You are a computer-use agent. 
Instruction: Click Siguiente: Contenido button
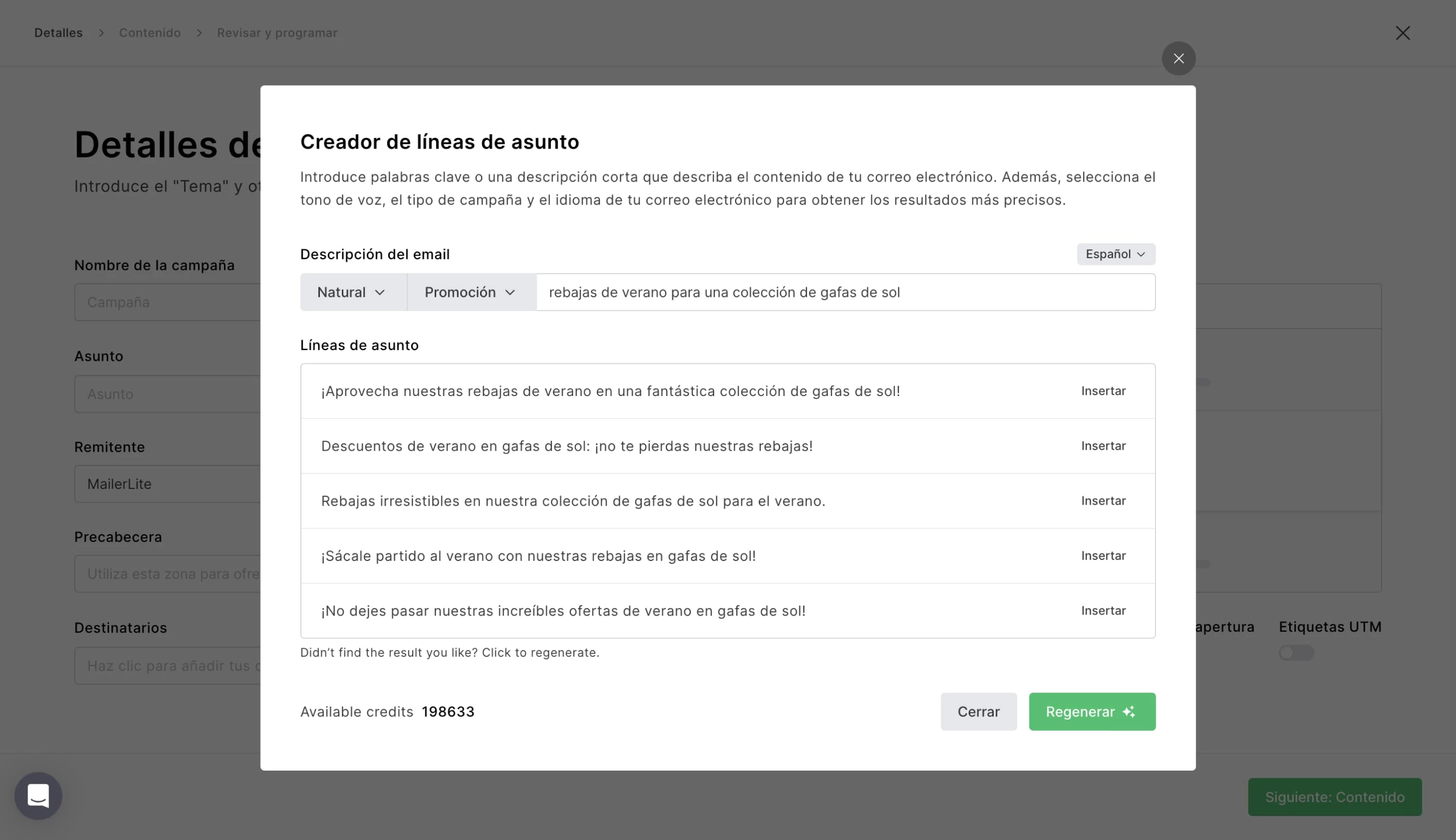point(1335,797)
